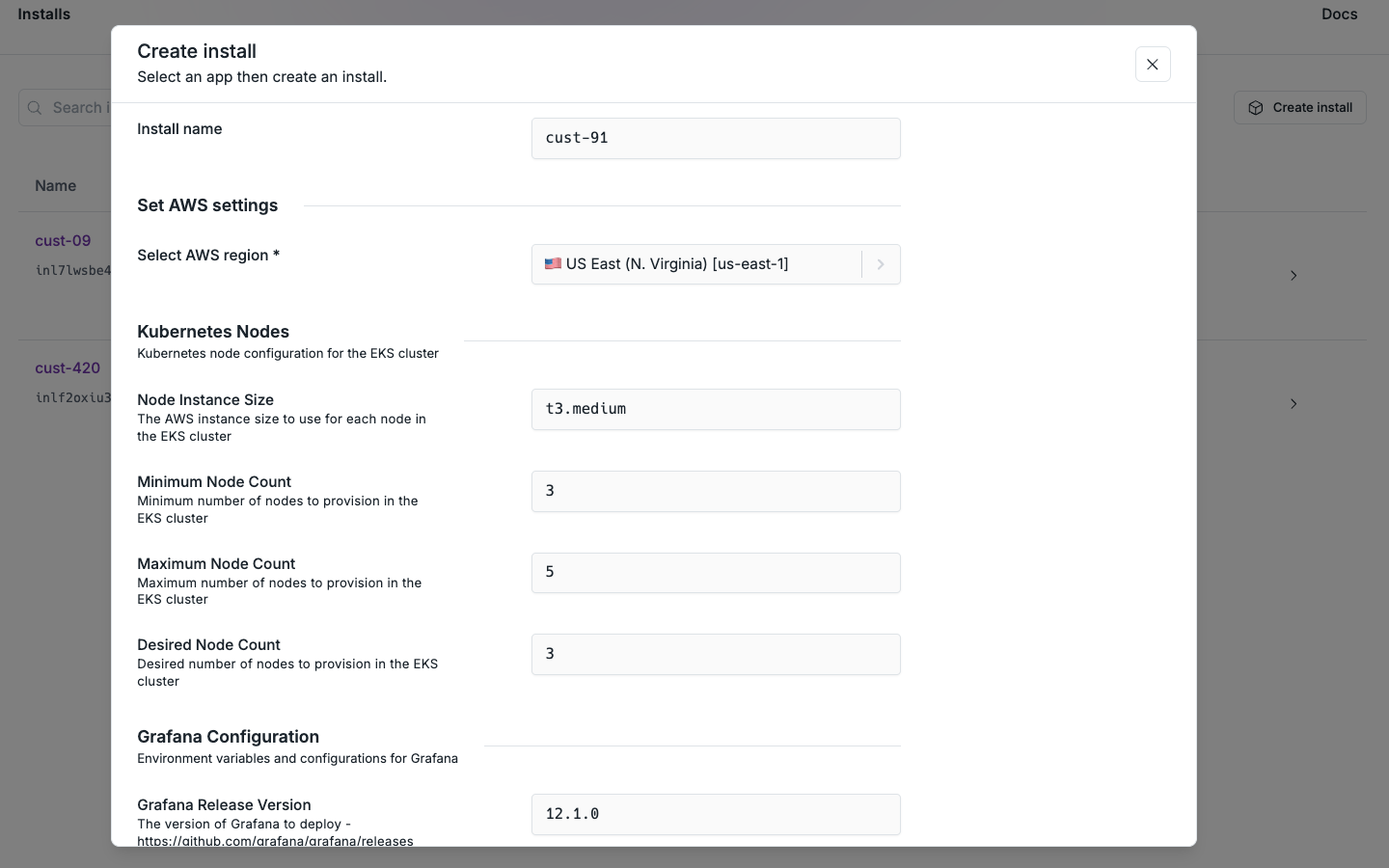Expand the AWS region selector chevron
This screenshot has width=1389, height=868.
click(x=880, y=264)
